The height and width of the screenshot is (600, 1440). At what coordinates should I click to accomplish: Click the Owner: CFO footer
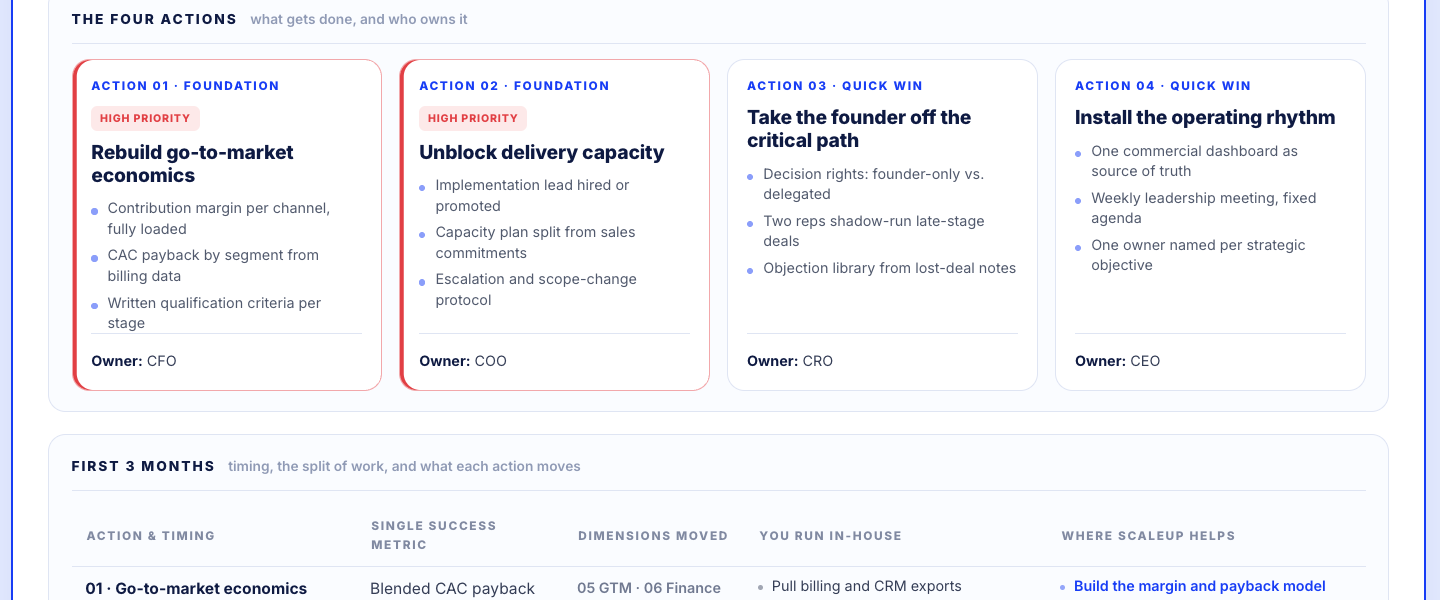134,361
